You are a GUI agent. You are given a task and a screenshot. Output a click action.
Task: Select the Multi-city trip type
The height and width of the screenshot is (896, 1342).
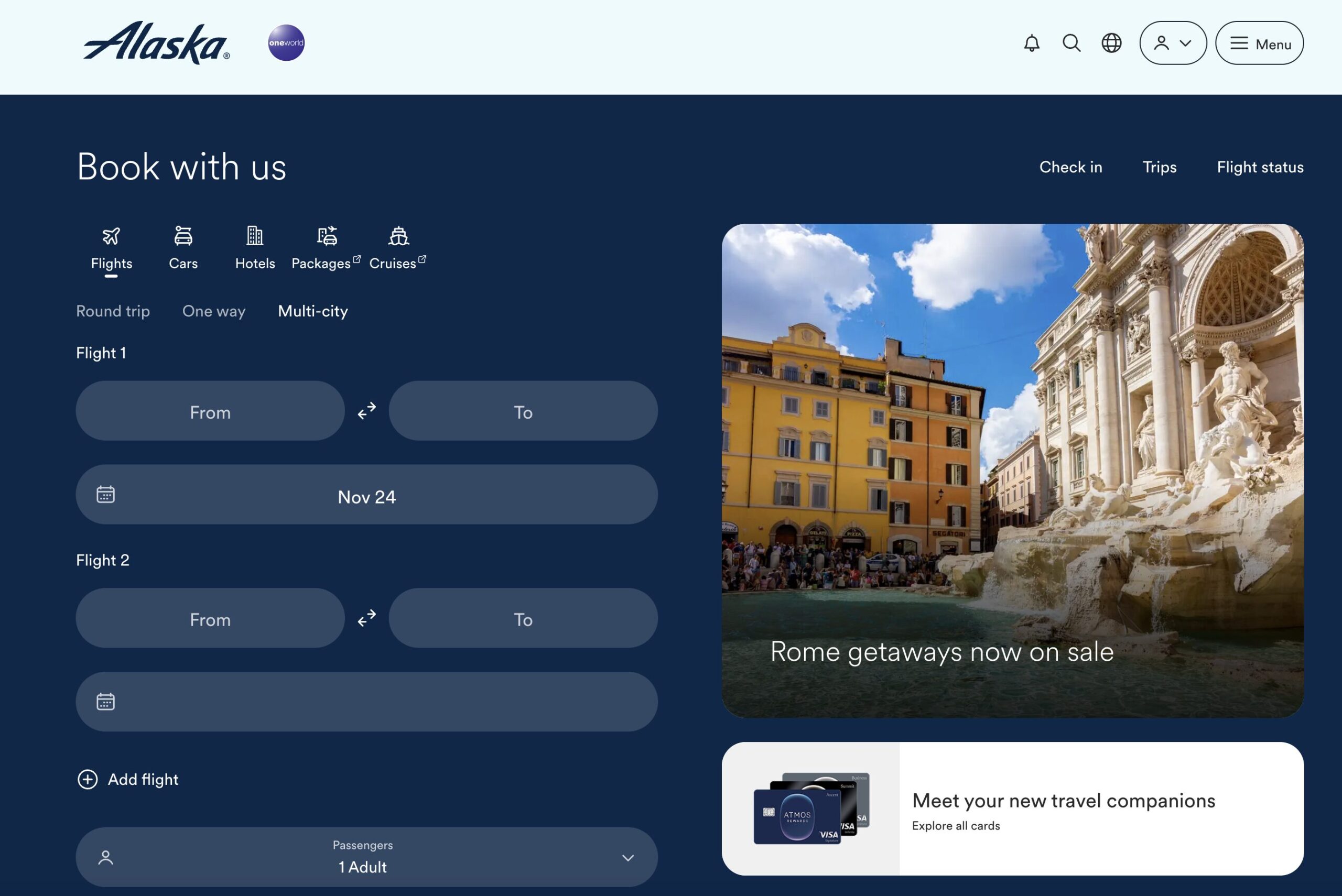click(x=312, y=311)
